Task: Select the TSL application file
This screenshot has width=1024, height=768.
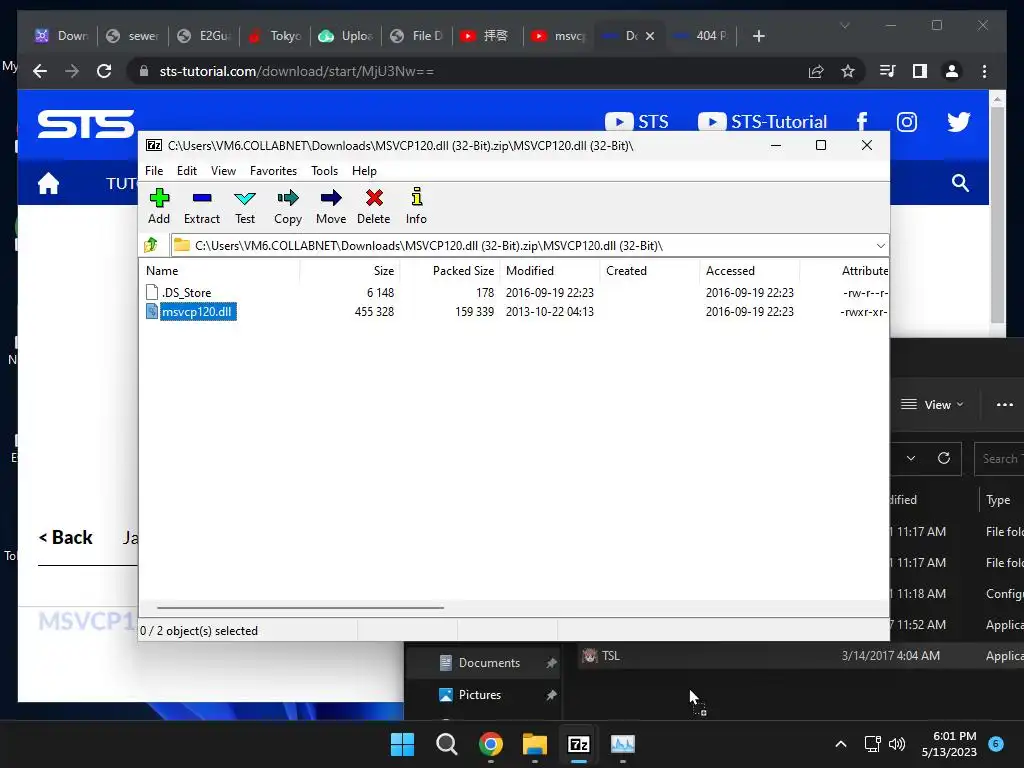Action: click(x=801, y=656)
